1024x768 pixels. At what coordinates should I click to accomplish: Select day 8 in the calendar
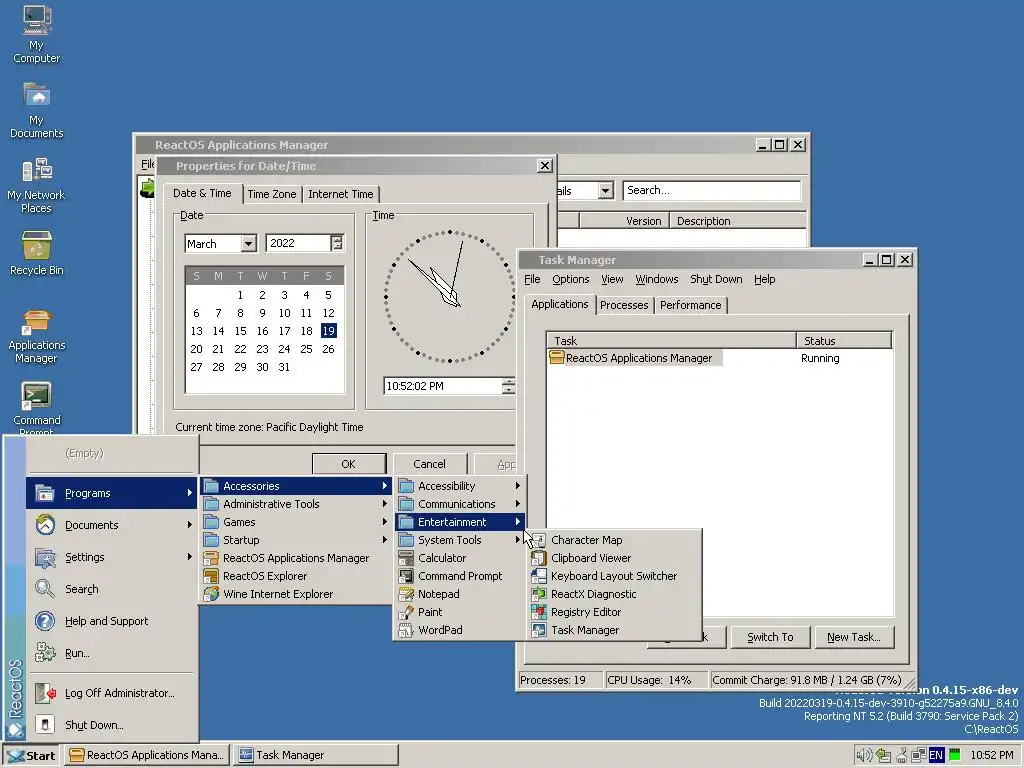(x=240, y=313)
